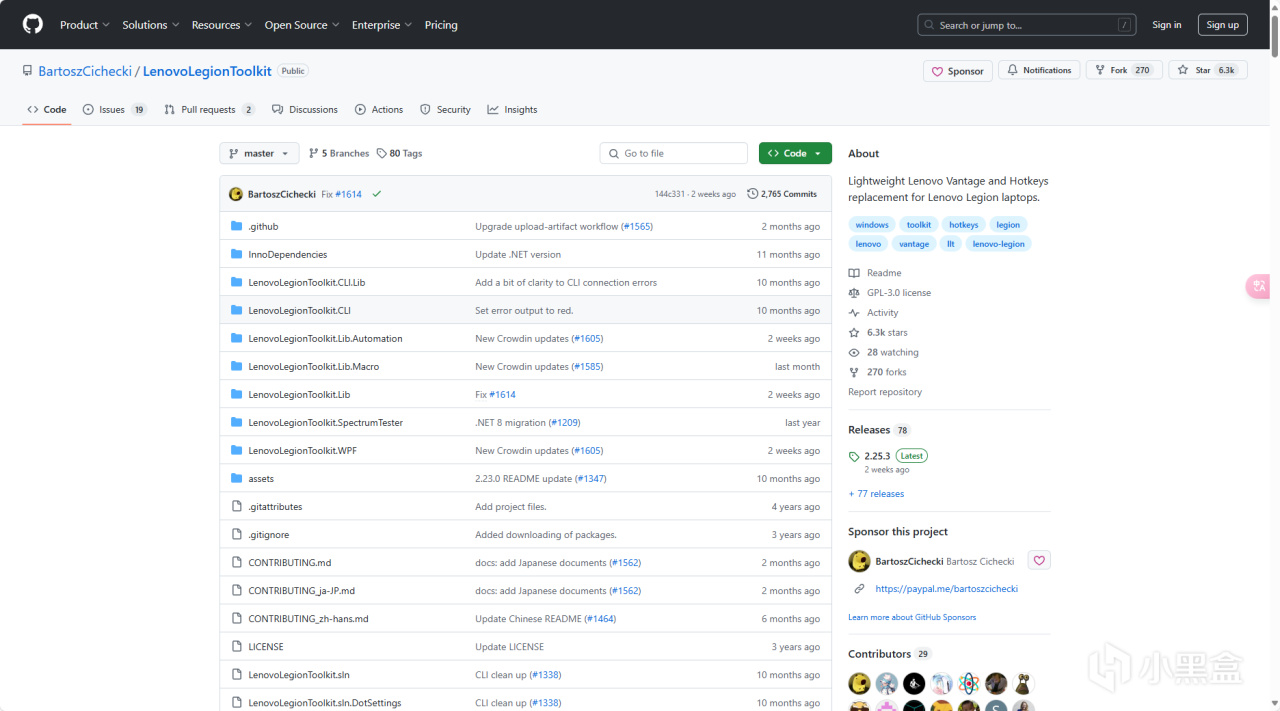Open the GitHub logo home icon

tap(33, 24)
